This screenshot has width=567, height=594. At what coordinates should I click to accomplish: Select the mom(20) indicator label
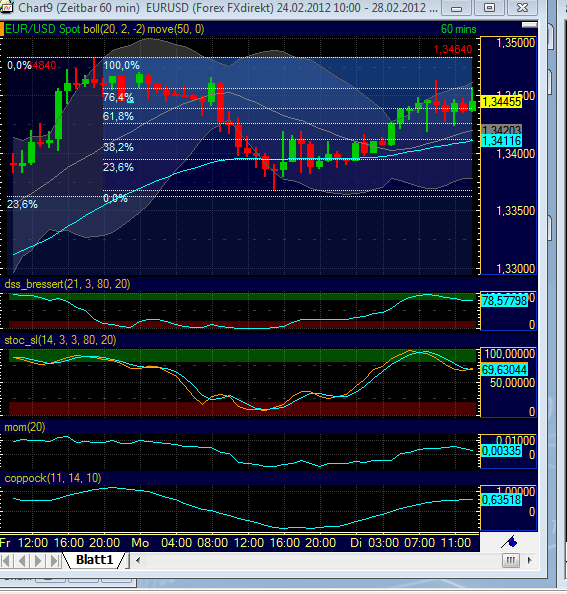pos(25,427)
